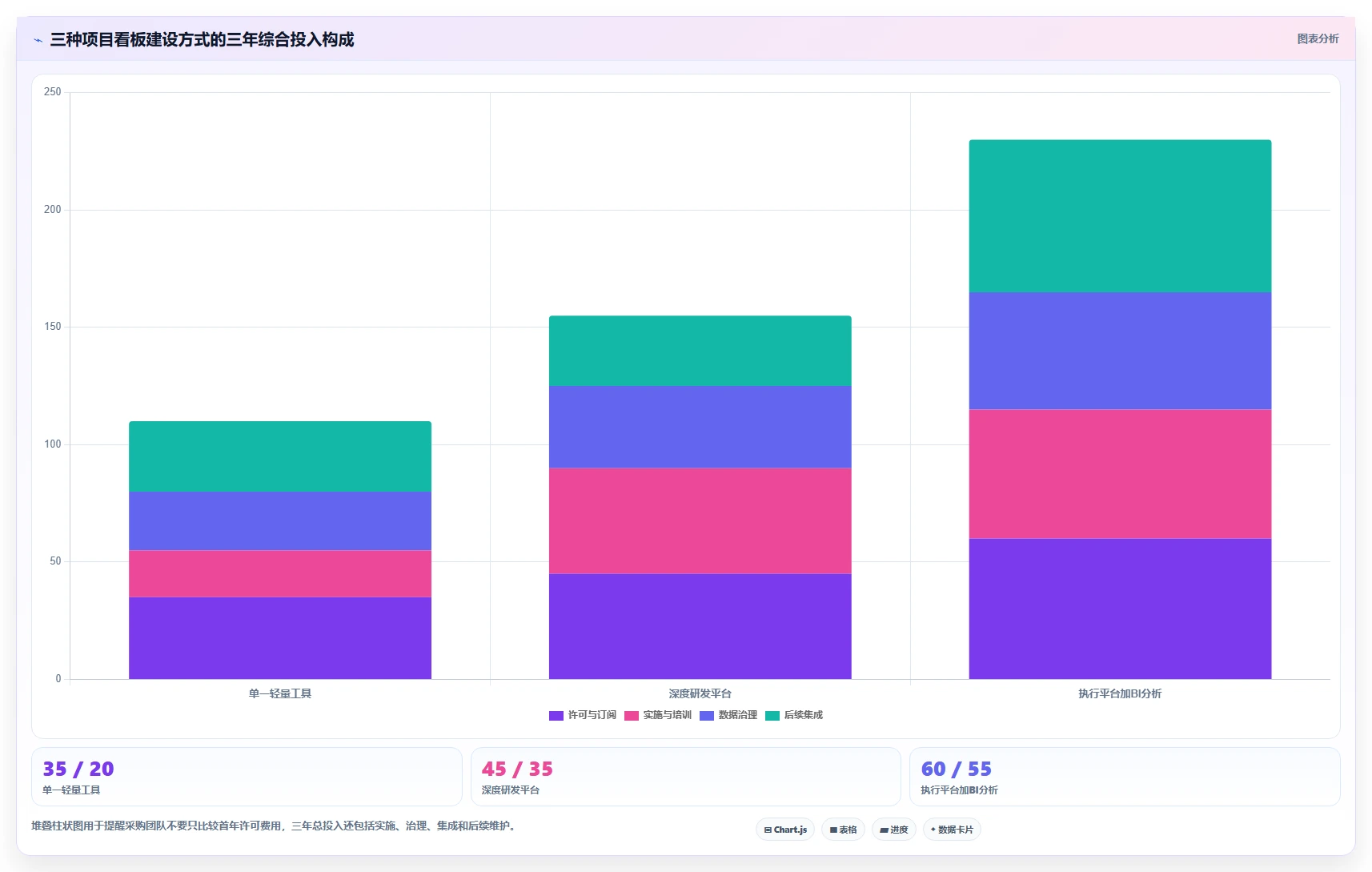Click the 表格 tag chip
This screenshot has height=872, width=1372.
(x=843, y=830)
